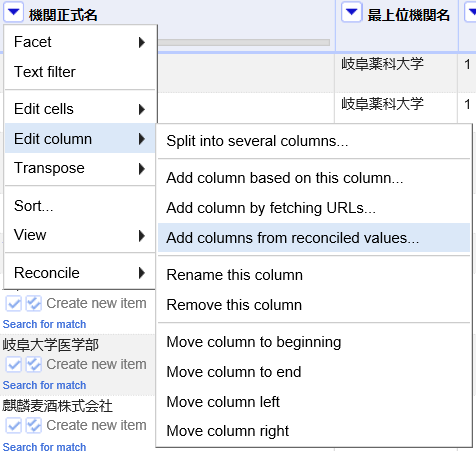This screenshot has height=451, width=476.
Task: Click the horizontal scrollbar under column header
Action: [x=244, y=42]
